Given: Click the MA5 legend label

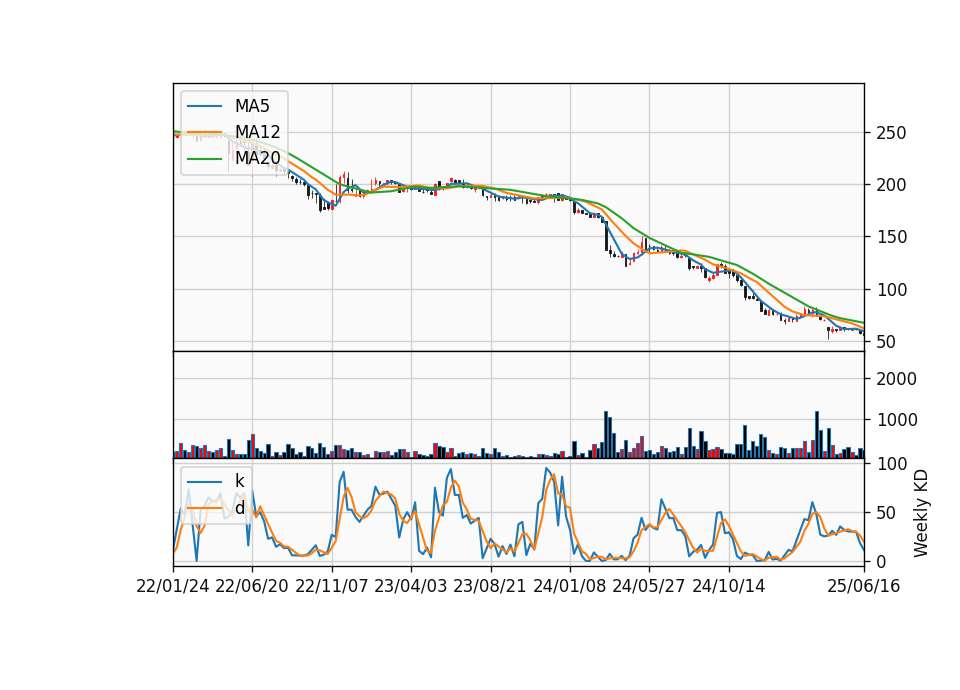Looking at the screenshot, I should click(x=252, y=106).
